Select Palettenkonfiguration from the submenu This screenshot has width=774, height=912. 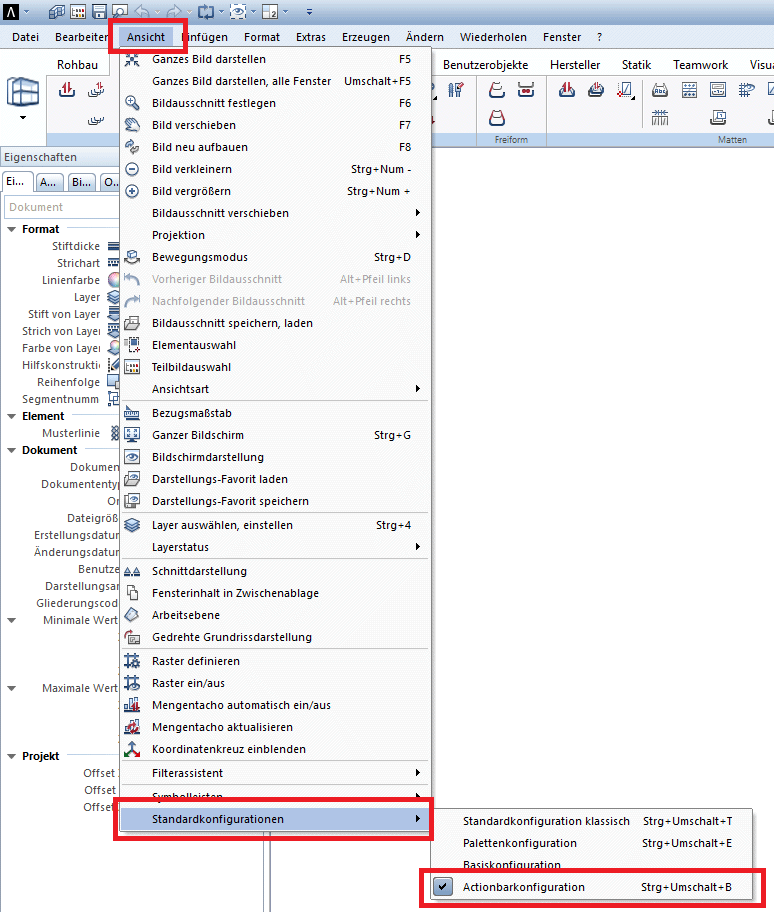(519, 843)
